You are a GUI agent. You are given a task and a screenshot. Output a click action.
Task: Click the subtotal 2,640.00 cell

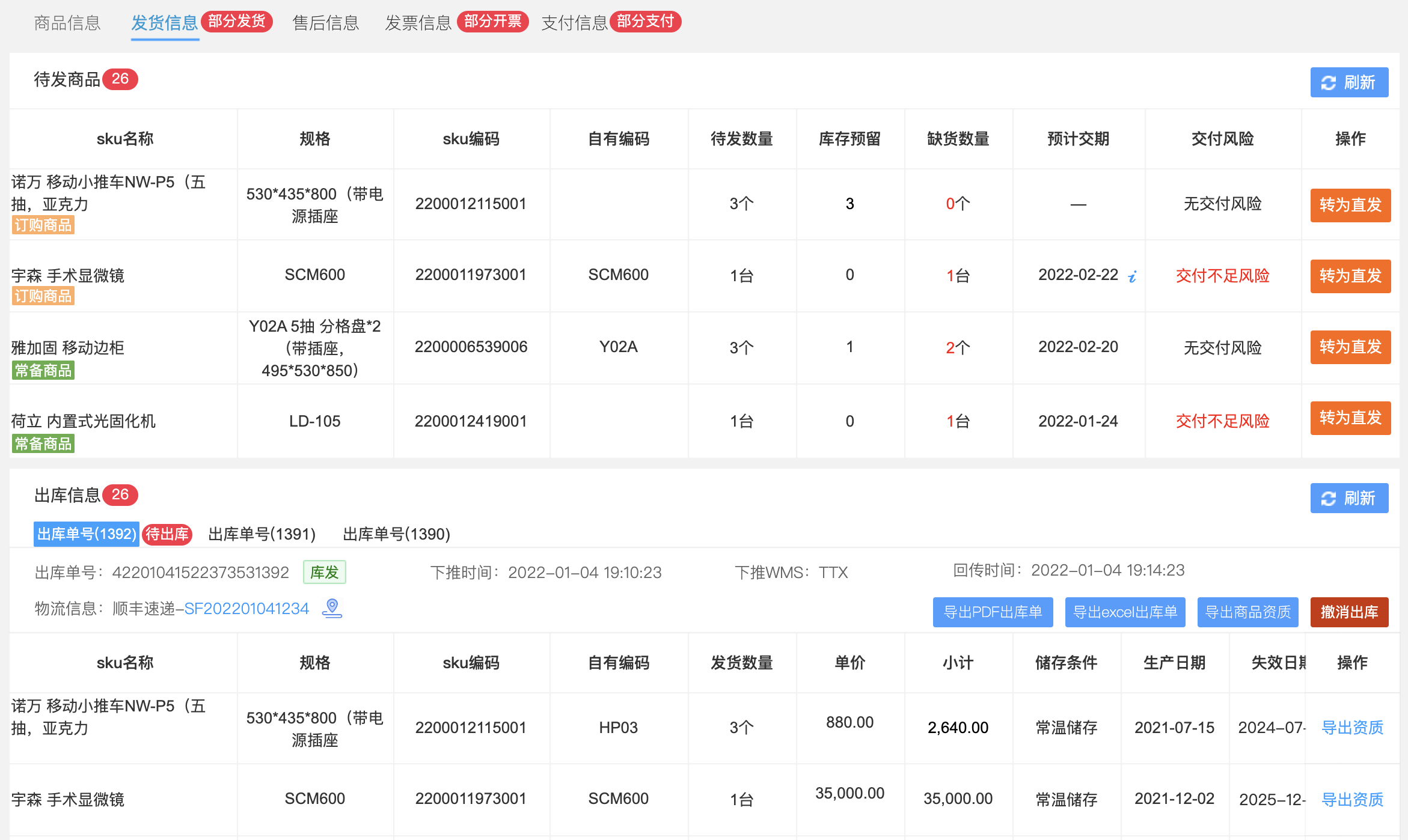(x=958, y=728)
